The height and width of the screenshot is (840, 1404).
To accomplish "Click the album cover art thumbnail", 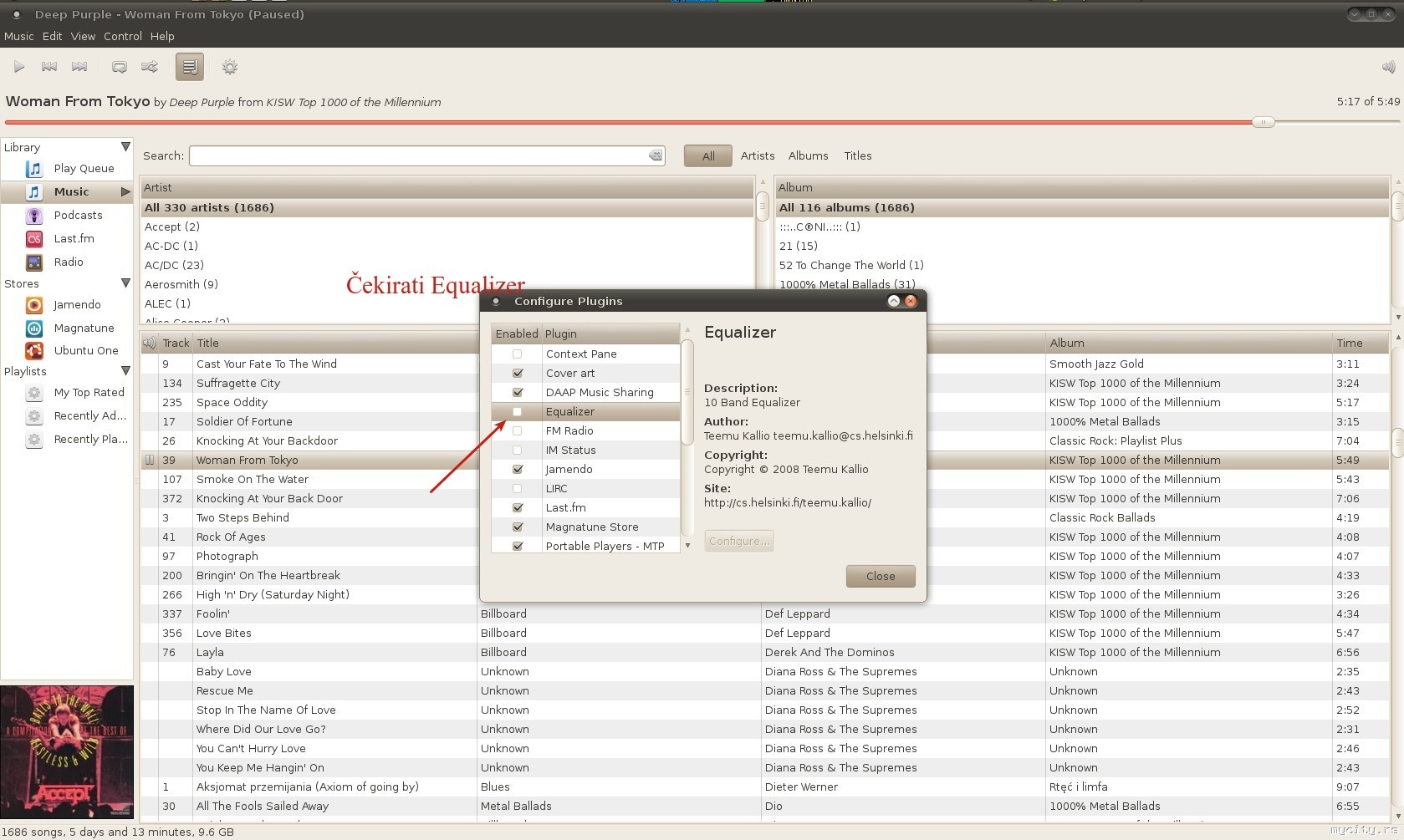I will [x=67, y=752].
